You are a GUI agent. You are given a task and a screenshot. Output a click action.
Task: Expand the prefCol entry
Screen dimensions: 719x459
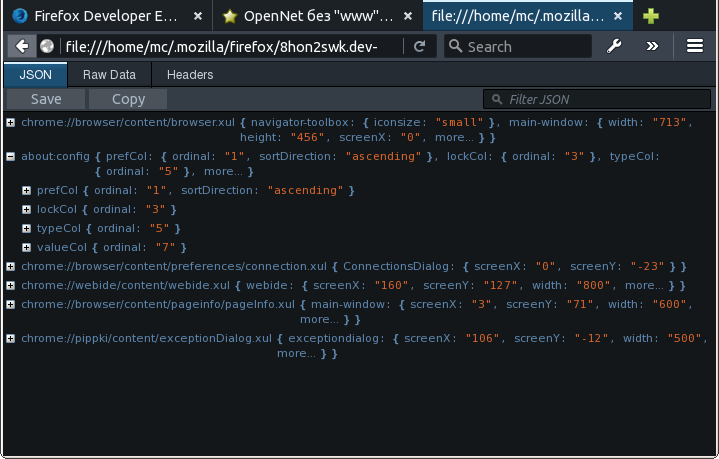[x=26, y=191]
